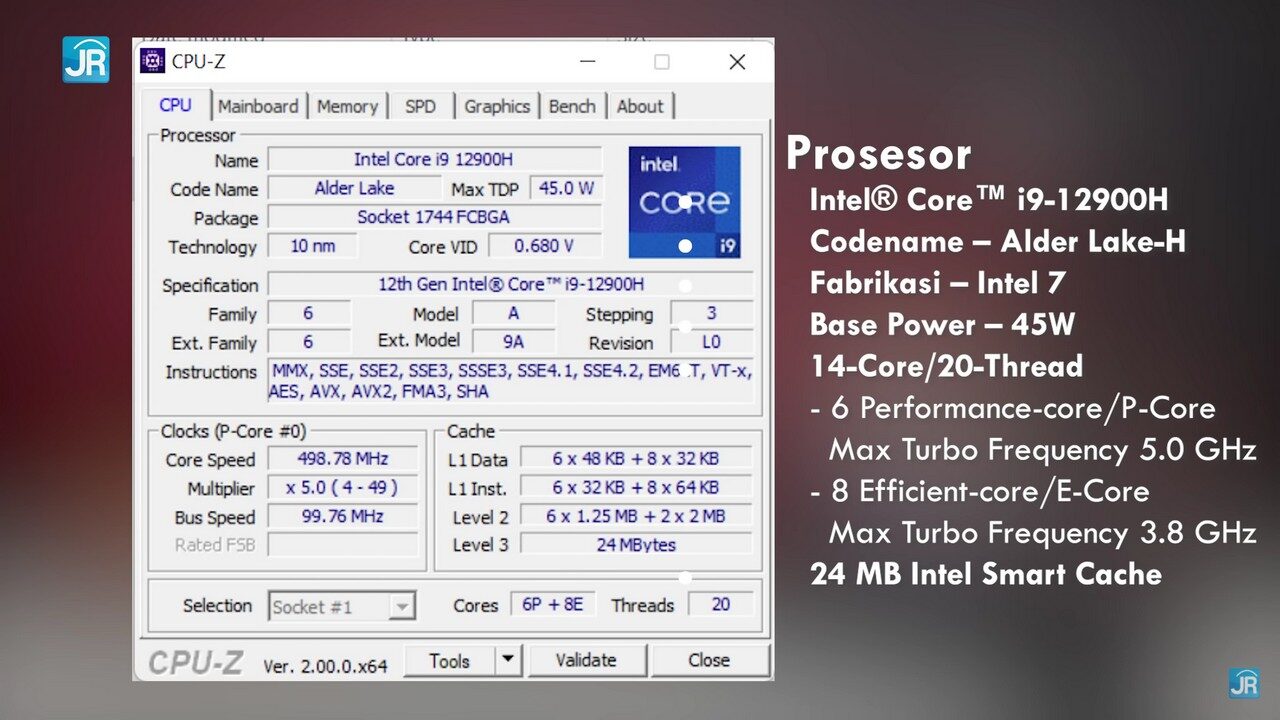The height and width of the screenshot is (720, 1280).
Task: Click the Intel Core i9 badge image
Action: tap(684, 199)
